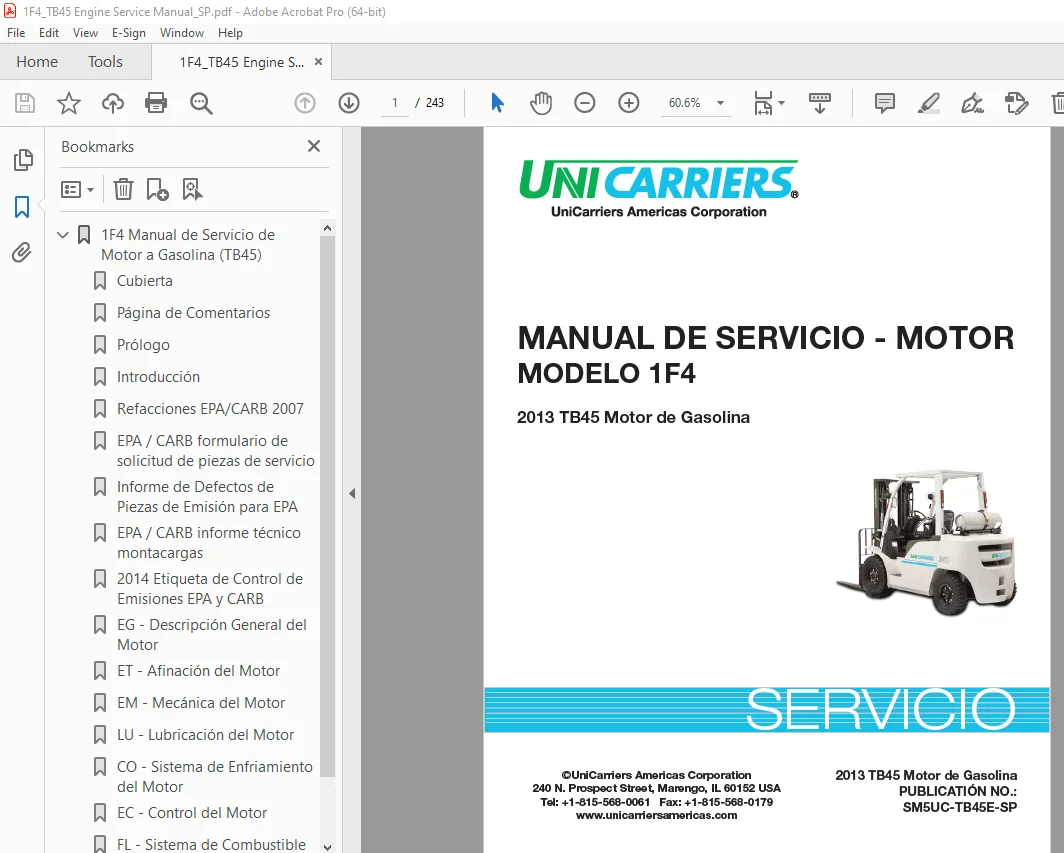The width and height of the screenshot is (1064, 853).
Task: Jump to the Prólogo bookmark
Action: [x=143, y=345]
